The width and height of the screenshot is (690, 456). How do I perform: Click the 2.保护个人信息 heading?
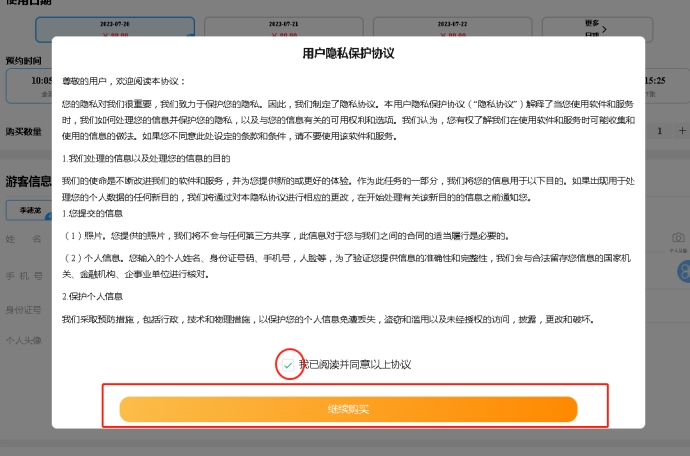(93, 297)
